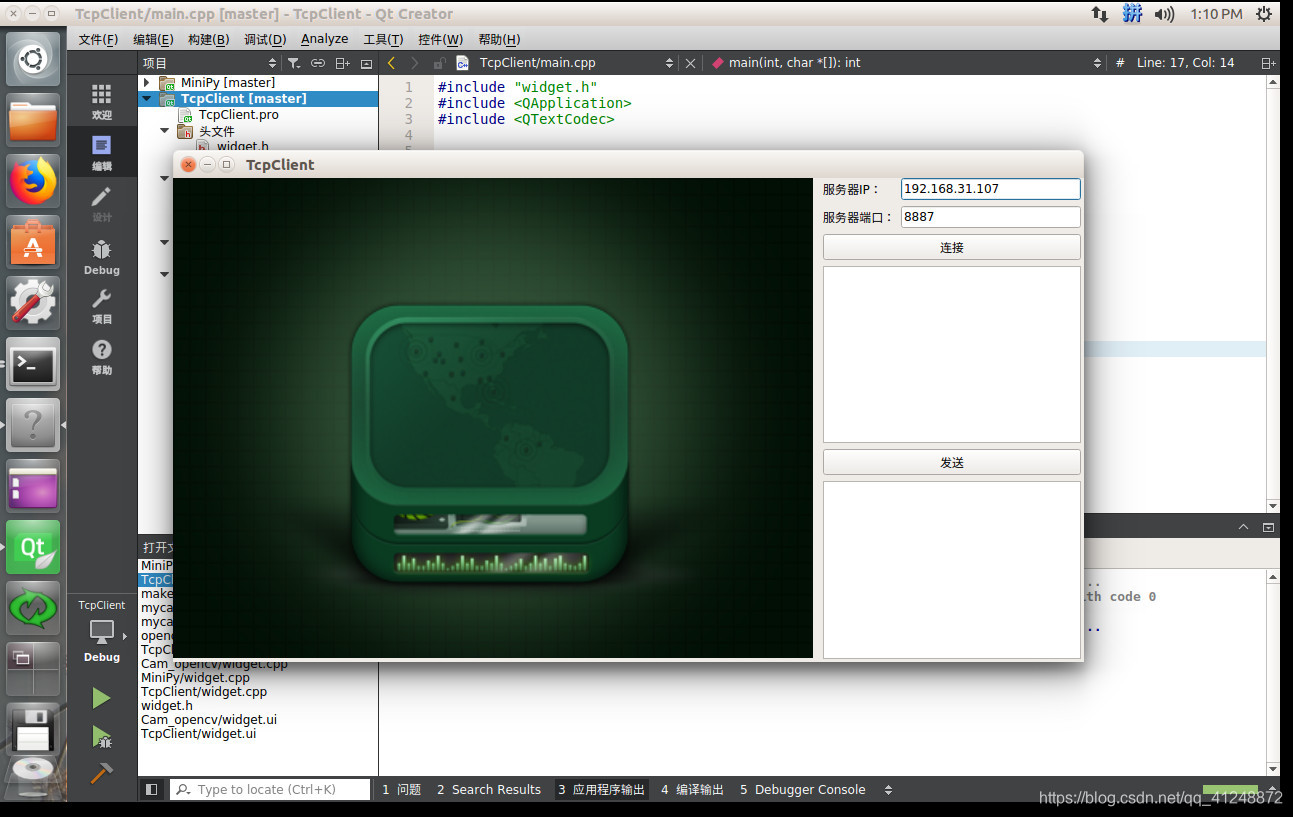This screenshot has width=1293, height=817.
Task: Open the Welcome (欢迎) mode in Qt Creator
Action: tap(101, 101)
